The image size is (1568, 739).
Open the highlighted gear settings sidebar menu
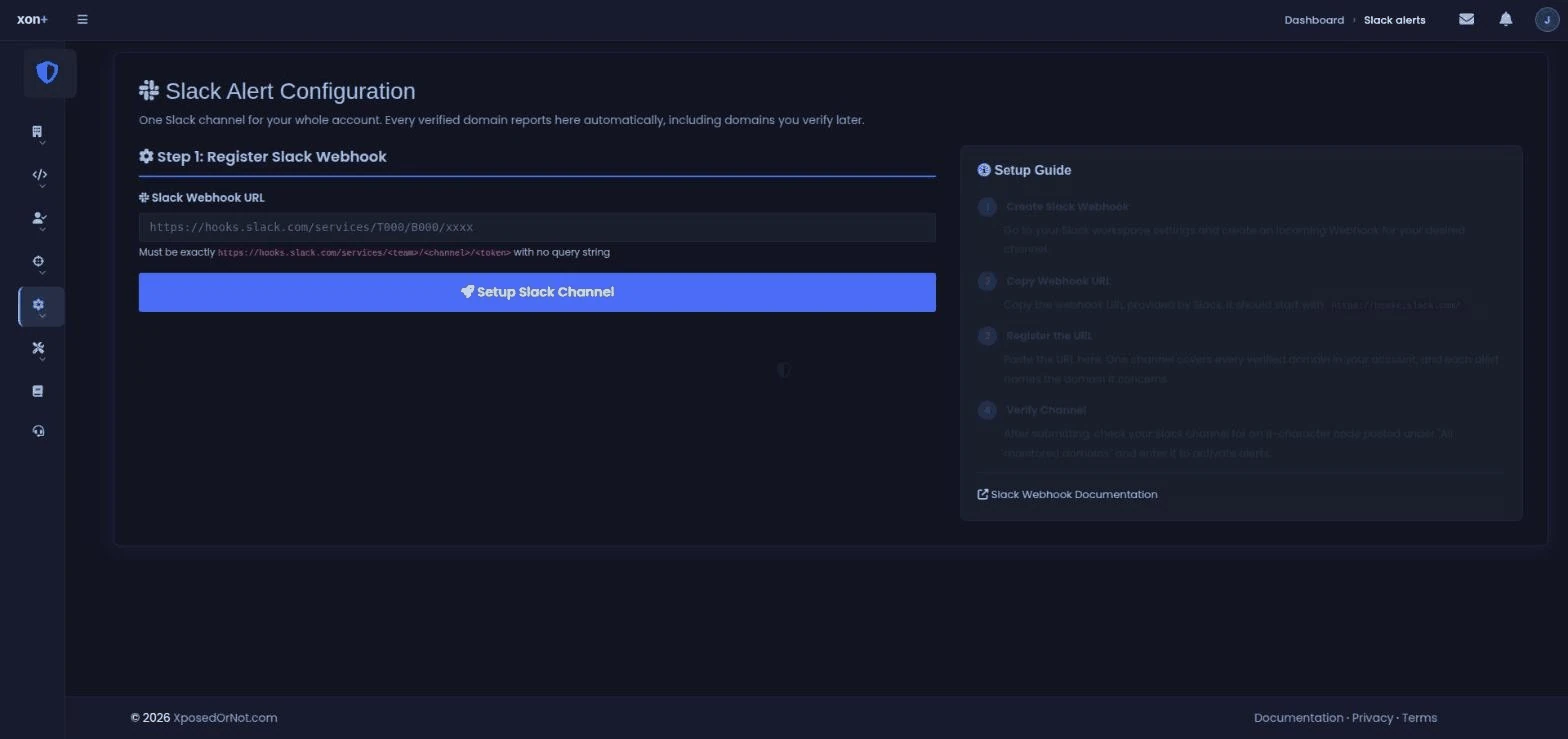[x=40, y=307]
